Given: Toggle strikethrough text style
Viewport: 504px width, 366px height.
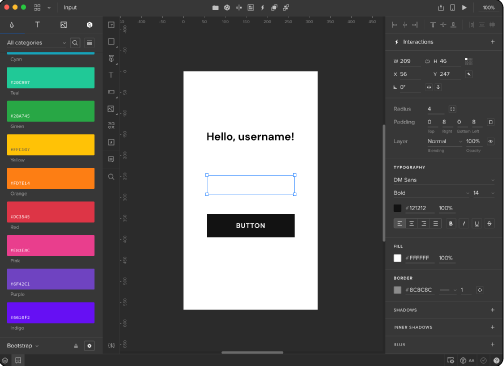Looking at the screenshot, I should [489, 223].
